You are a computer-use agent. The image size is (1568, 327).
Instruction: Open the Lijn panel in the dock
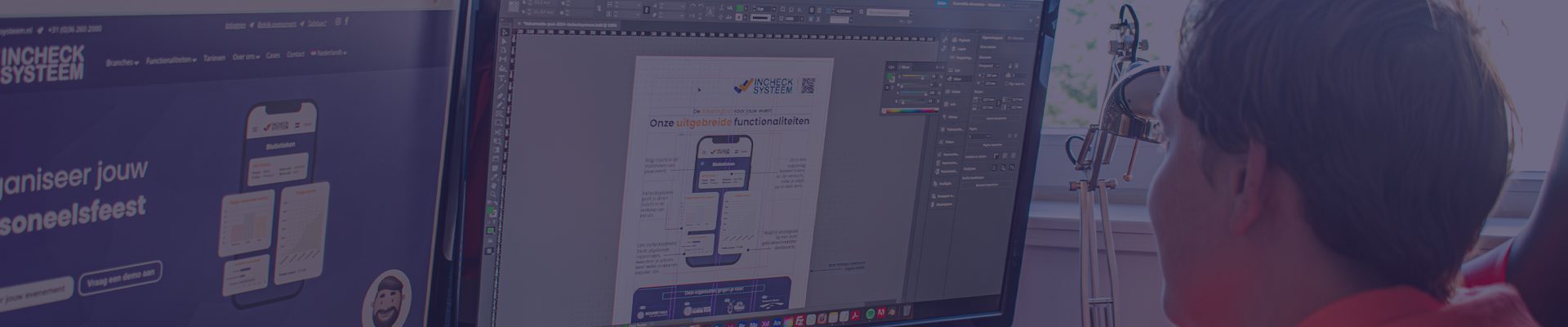point(953,70)
